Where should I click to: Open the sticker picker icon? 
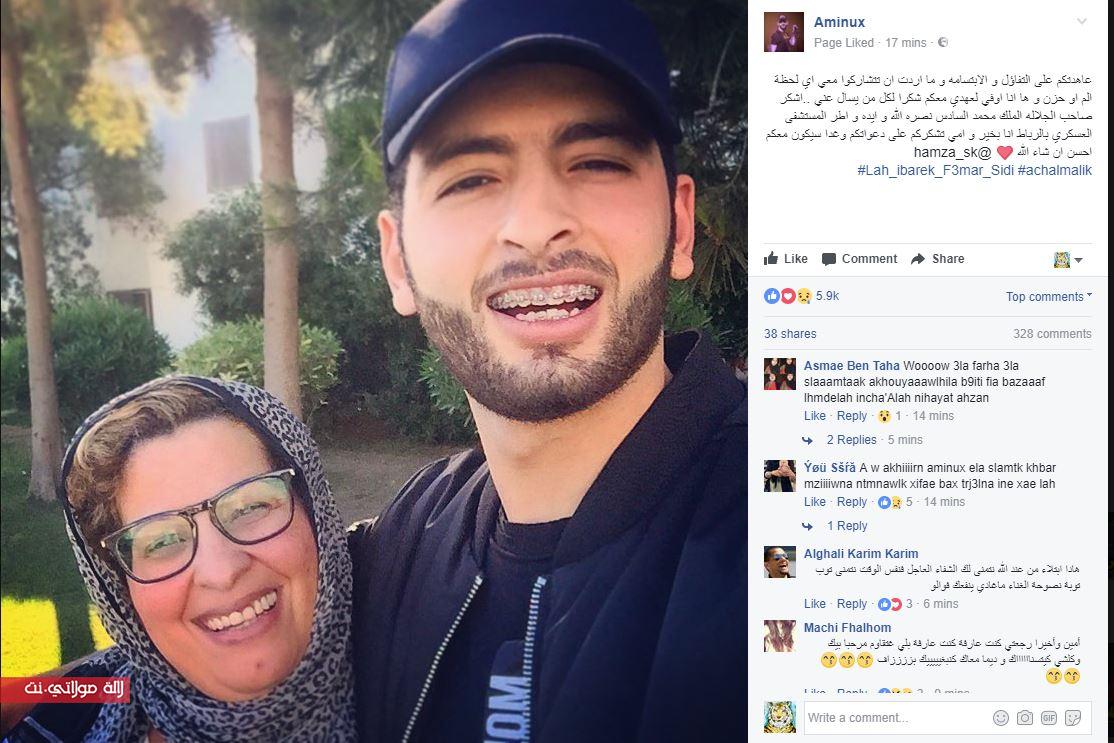(1073, 717)
